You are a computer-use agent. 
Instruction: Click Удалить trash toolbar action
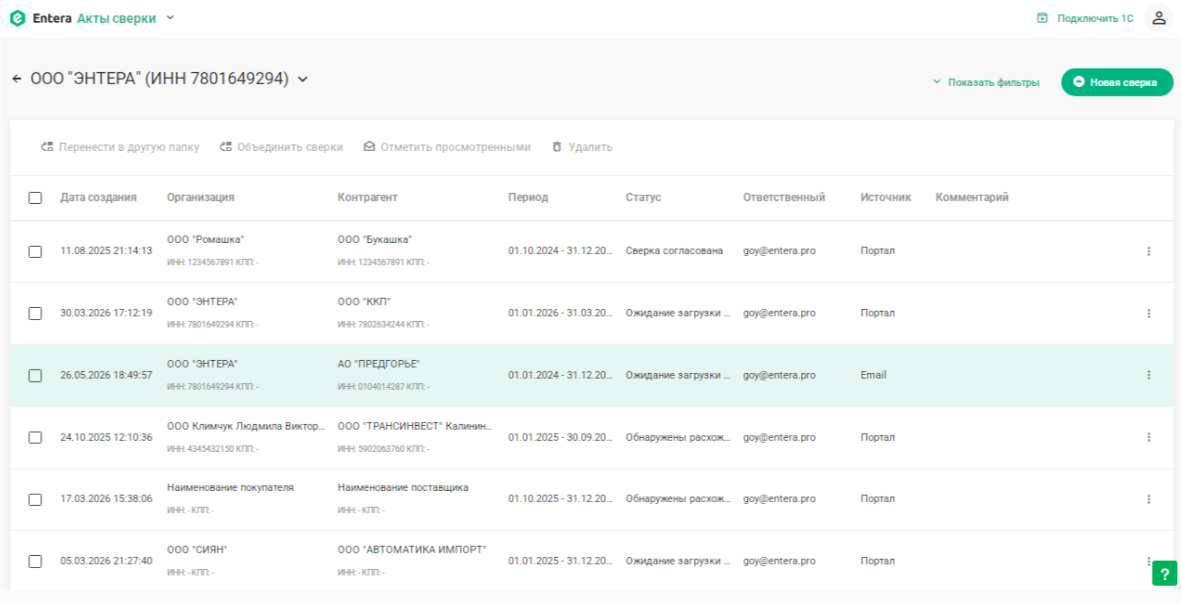click(x=582, y=148)
